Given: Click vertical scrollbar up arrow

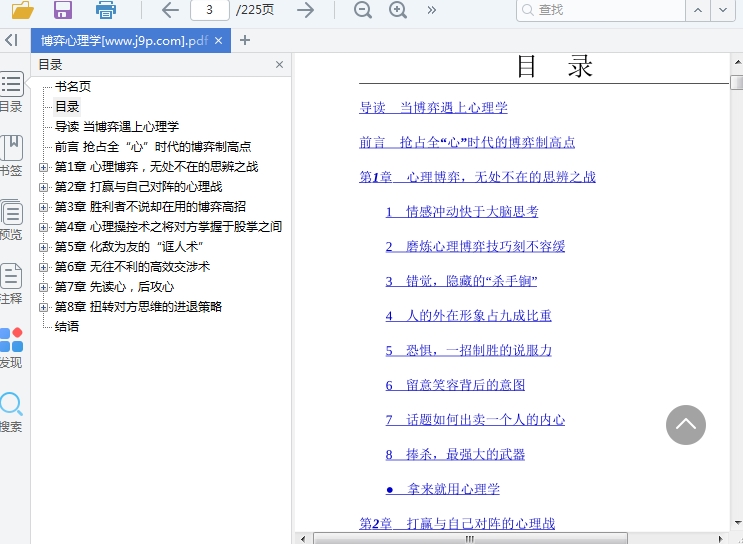Looking at the screenshot, I should click(x=737, y=62).
